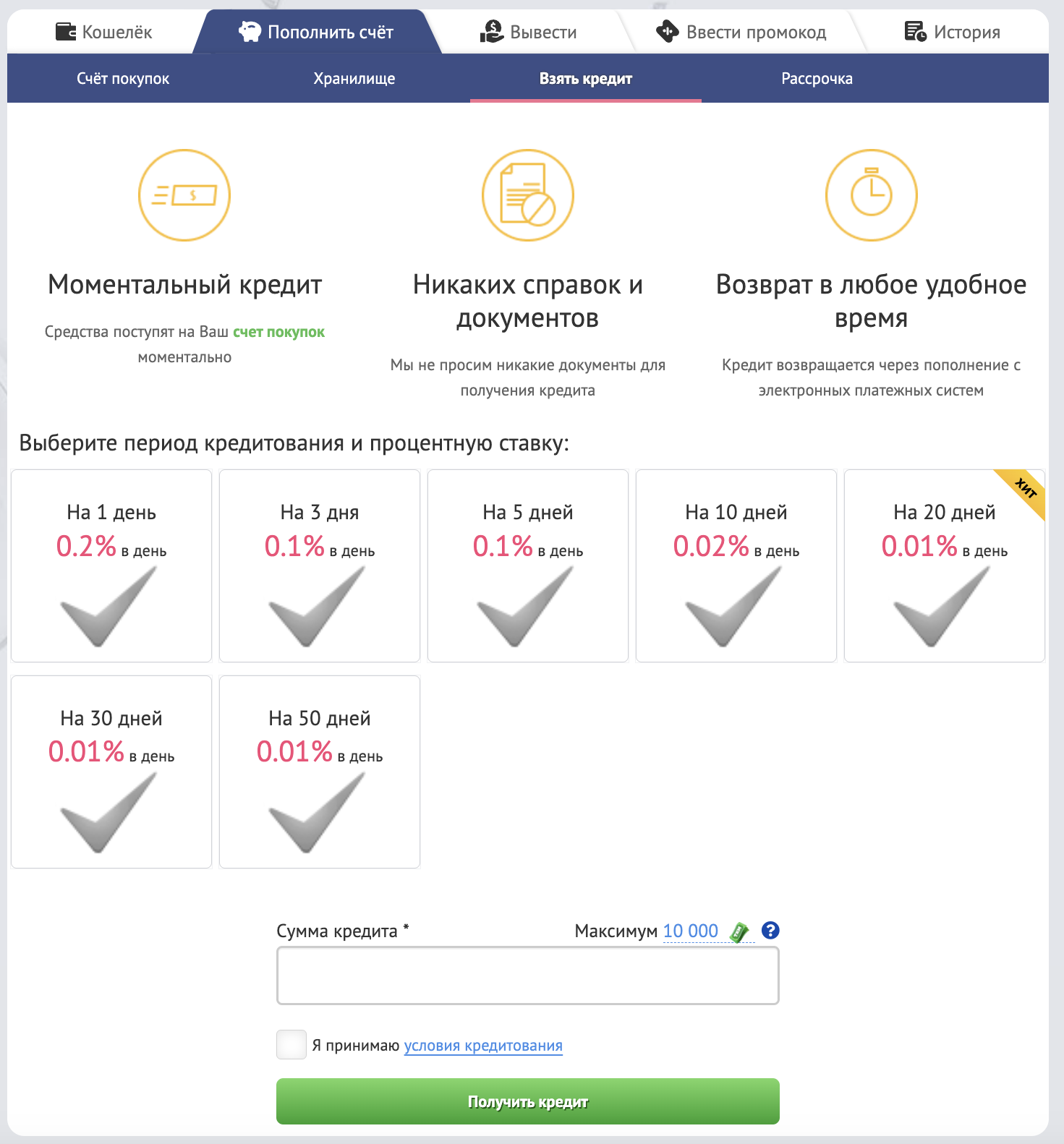1064x1144 pixels.
Task: Choose the На 20 дней ХИТ plan
Action: click(x=944, y=565)
